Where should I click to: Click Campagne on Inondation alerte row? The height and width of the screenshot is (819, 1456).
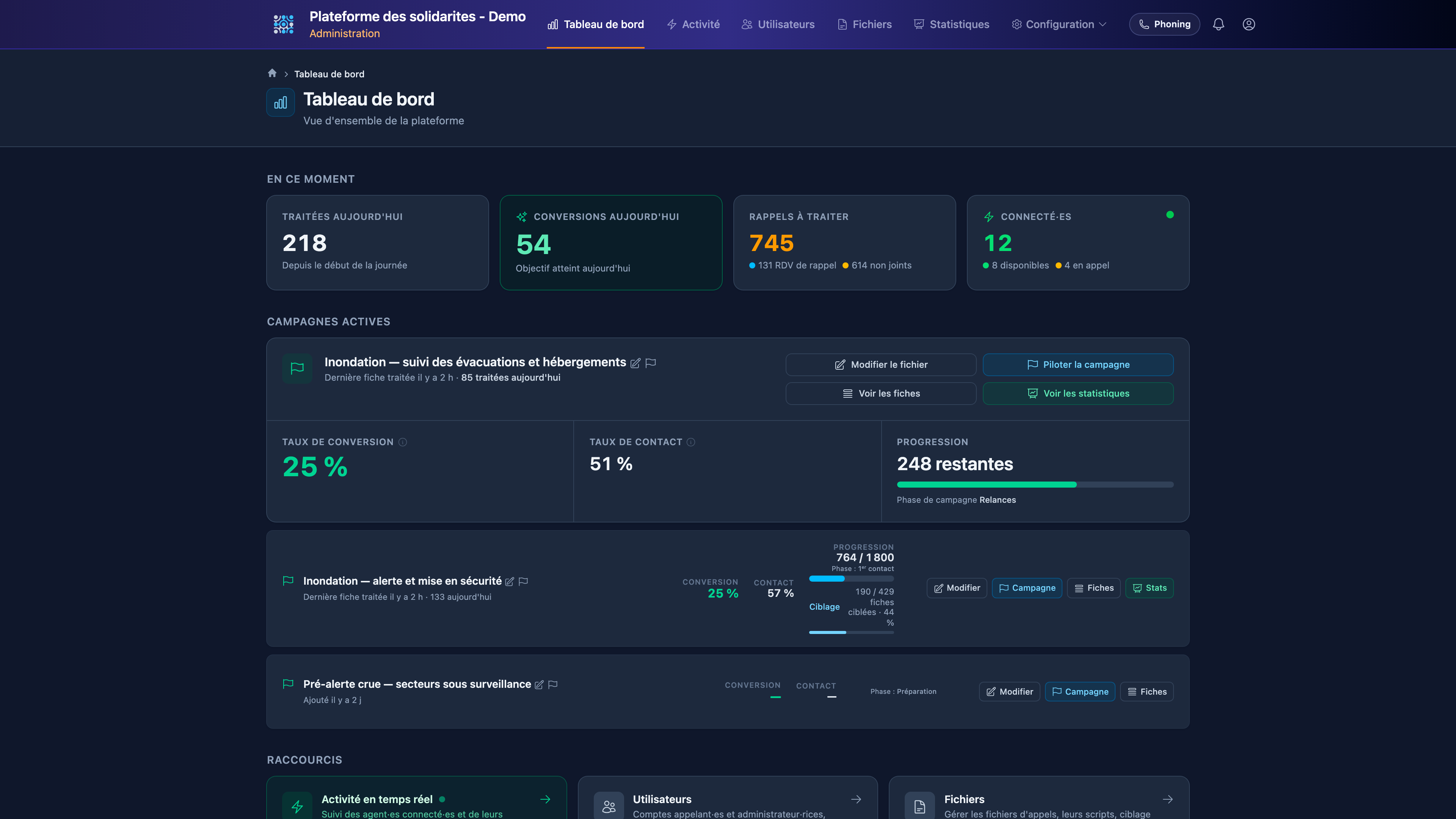click(x=1027, y=588)
